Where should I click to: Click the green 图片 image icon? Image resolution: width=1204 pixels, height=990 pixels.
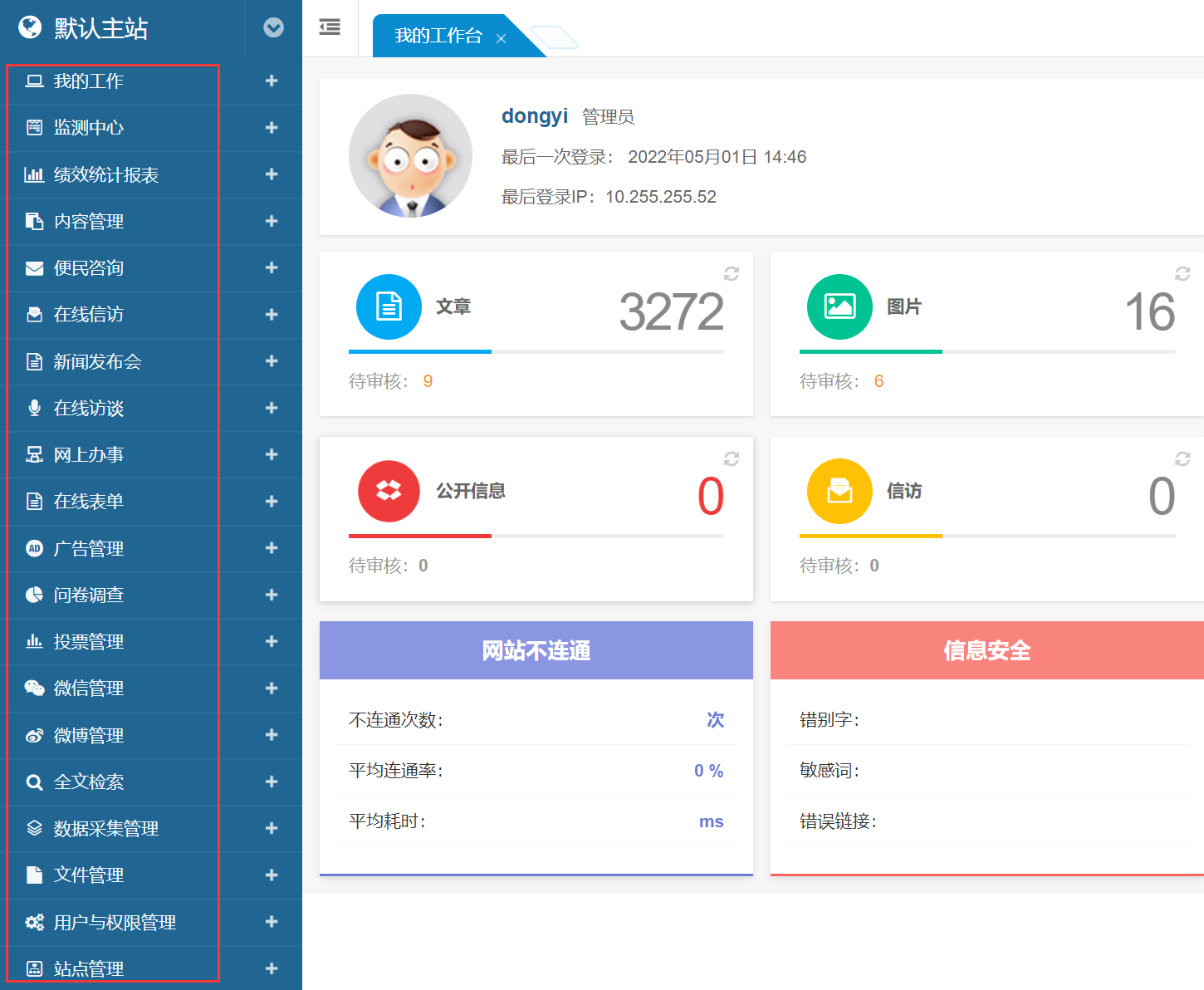839,306
